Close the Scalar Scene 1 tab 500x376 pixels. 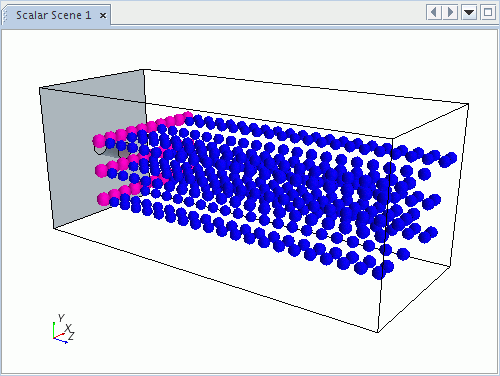tap(103, 16)
